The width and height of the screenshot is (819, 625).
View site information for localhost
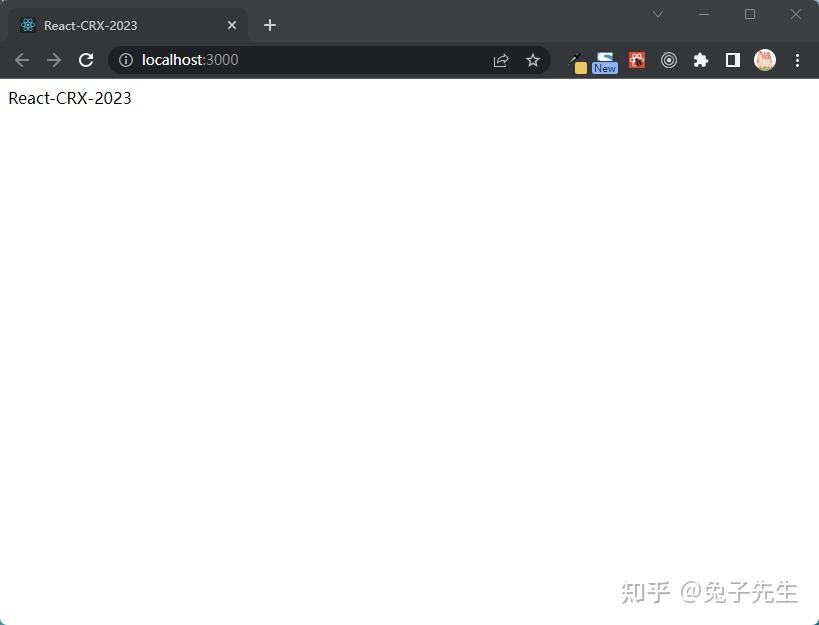[125, 60]
